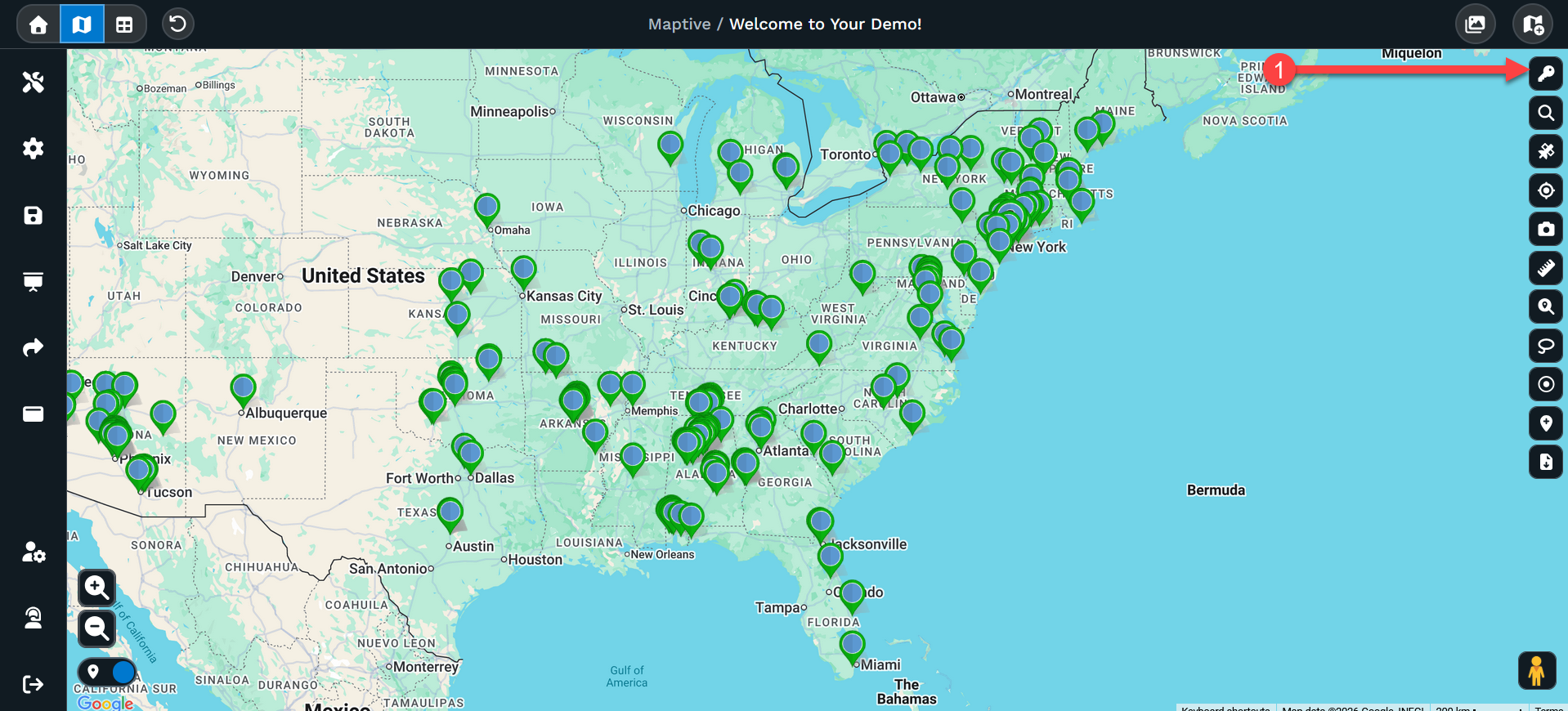Zoom in on the map
The image size is (1568, 711).
(96, 588)
